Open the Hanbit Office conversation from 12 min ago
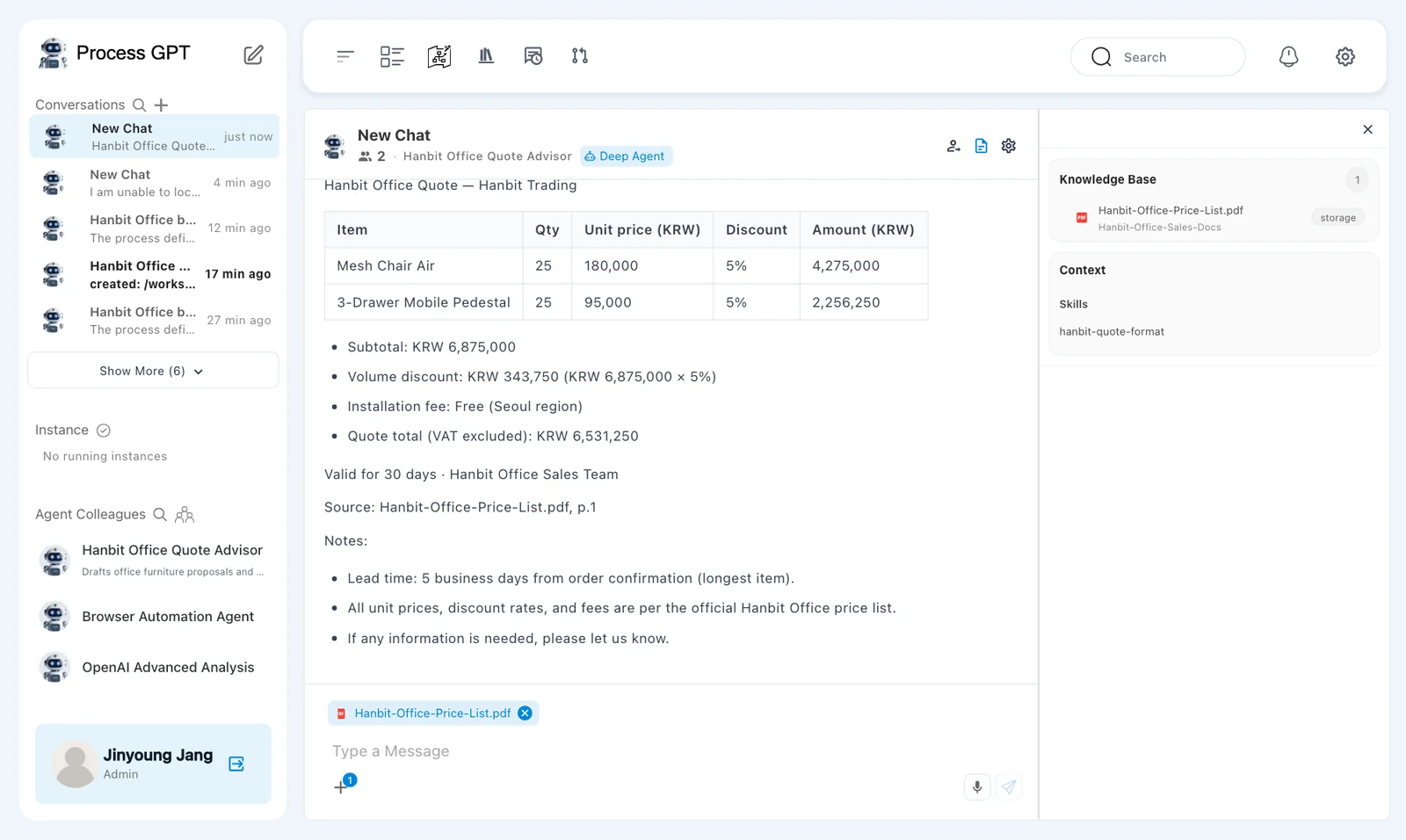Image resolution: width=1406 pixels, height=840 pixels. [x=154, y=228]
